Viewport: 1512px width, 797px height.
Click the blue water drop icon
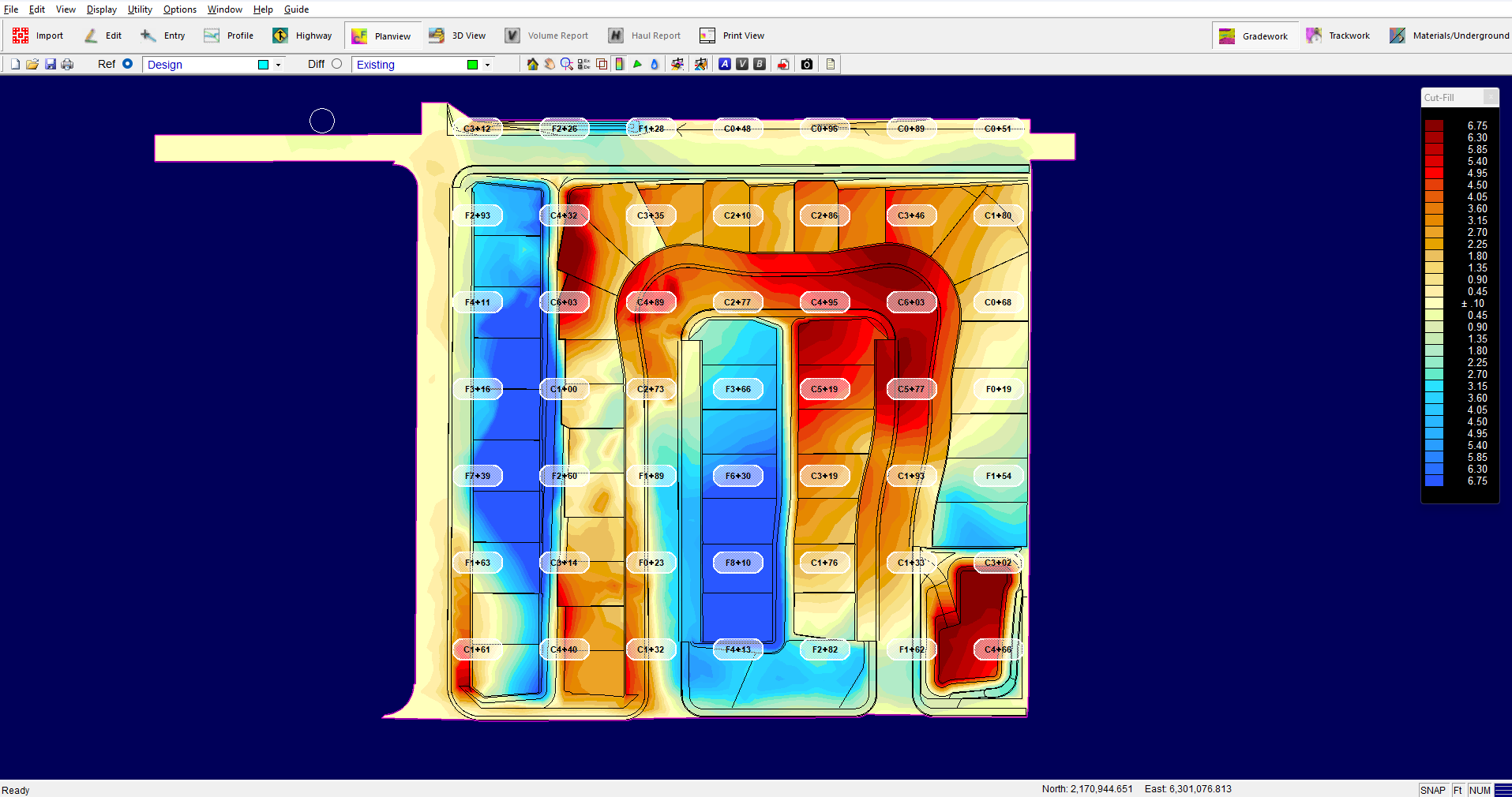pyautogui.click(x=655, y=65)
